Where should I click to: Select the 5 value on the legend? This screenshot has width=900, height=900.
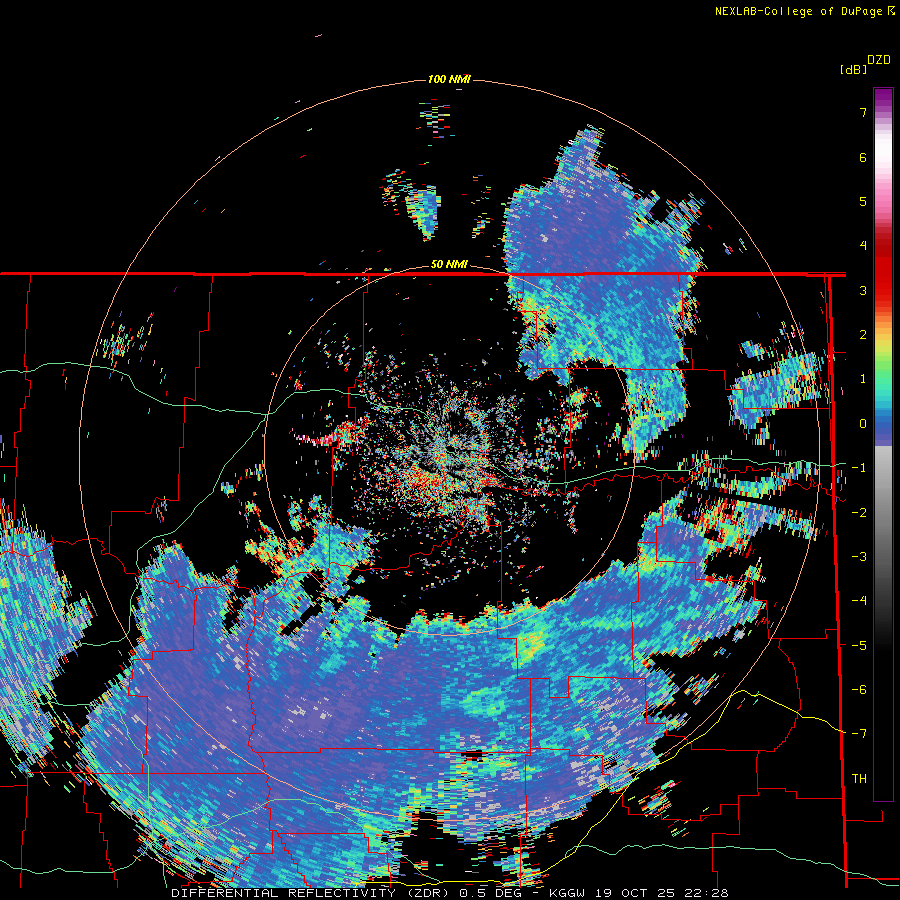point(863,201)
